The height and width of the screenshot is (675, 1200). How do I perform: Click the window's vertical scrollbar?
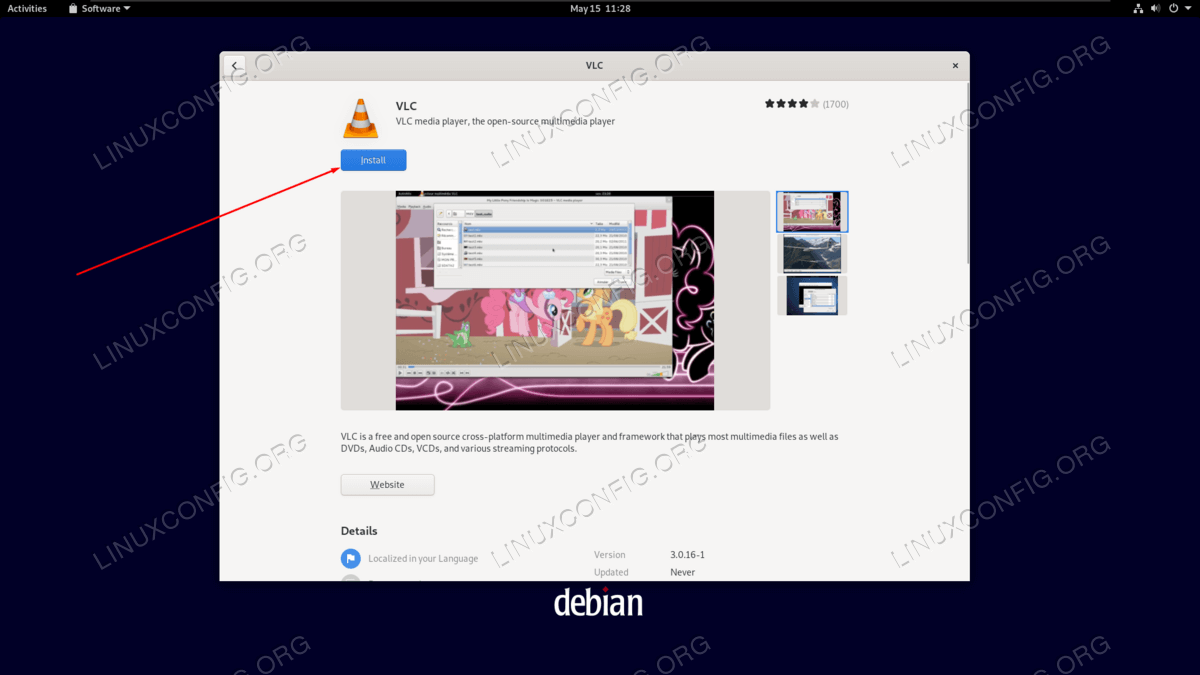click(966, 172)
